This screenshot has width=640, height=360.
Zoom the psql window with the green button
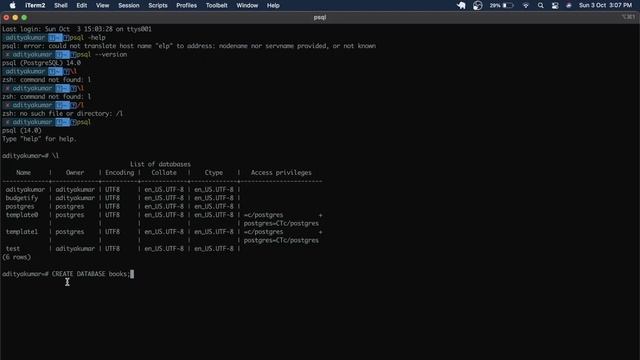coord(24,18)
